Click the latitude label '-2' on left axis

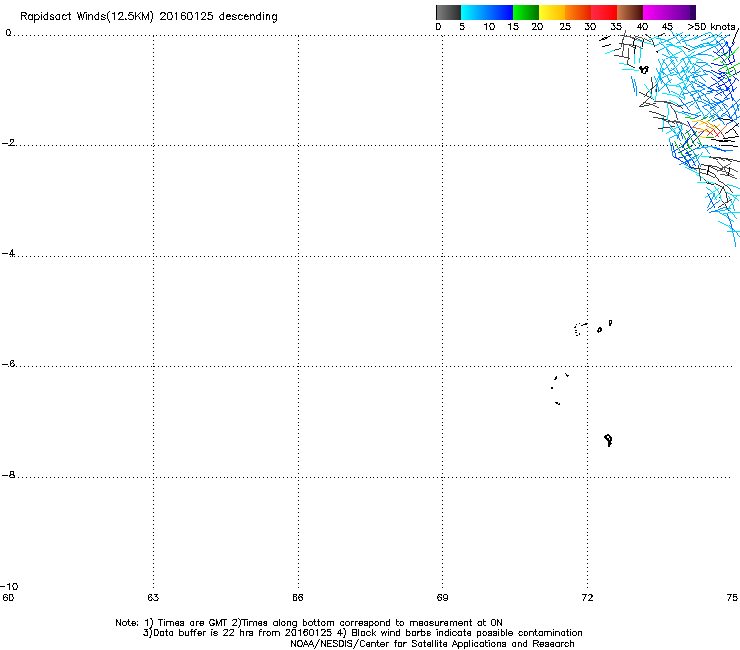coord(8,143)
